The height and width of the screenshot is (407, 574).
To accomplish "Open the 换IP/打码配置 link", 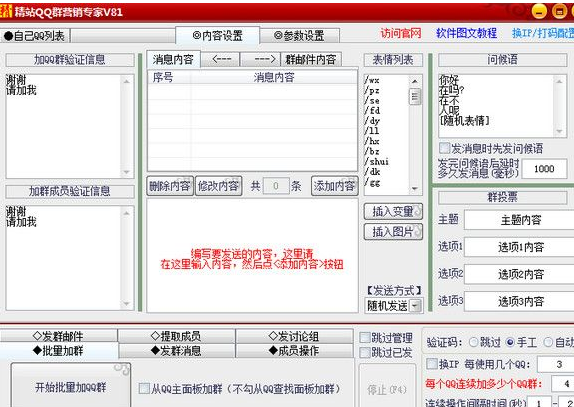I will point(543,33).
